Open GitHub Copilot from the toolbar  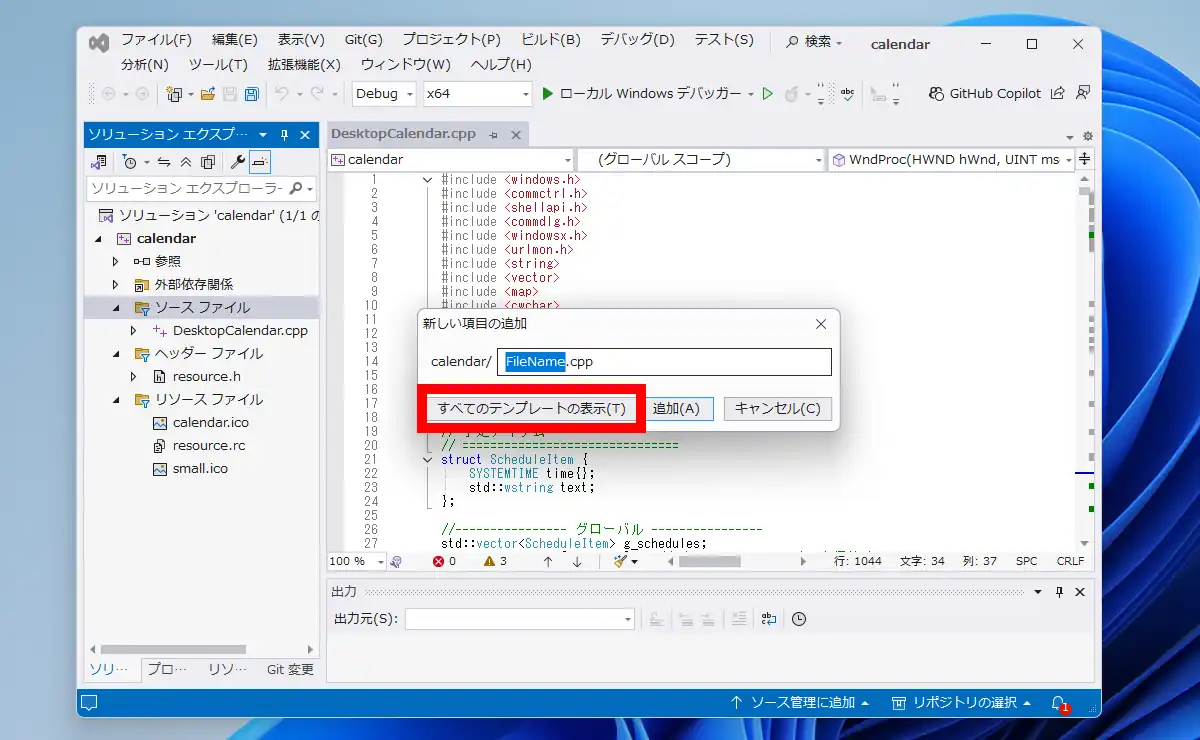click(984, 93)
